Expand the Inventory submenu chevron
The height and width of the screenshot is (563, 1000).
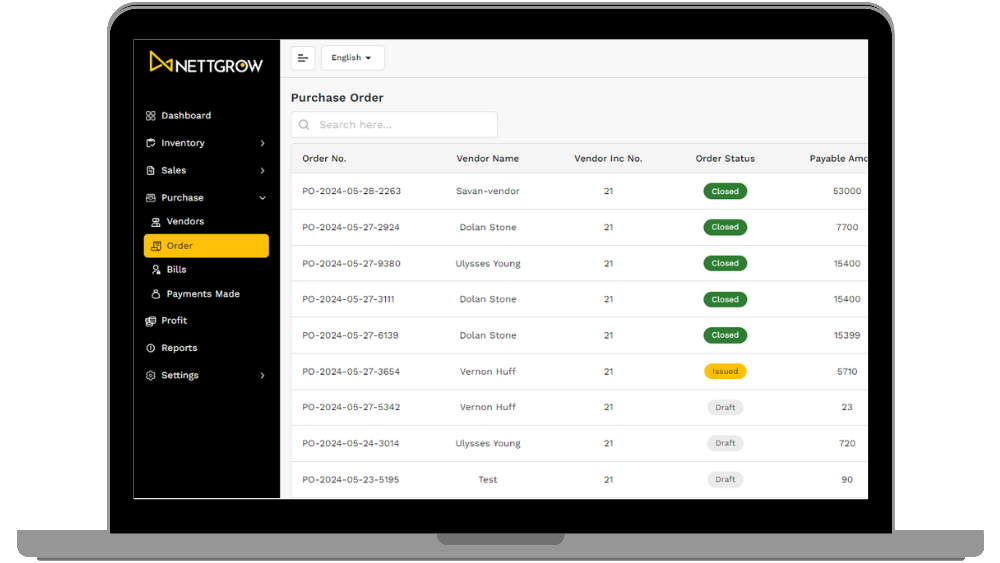coord(263,143)
